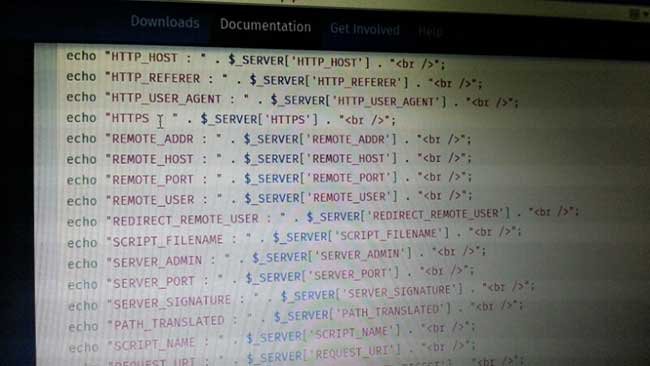Open the Downloads navigation item
The image size is (650, 366).
point(165,22)
